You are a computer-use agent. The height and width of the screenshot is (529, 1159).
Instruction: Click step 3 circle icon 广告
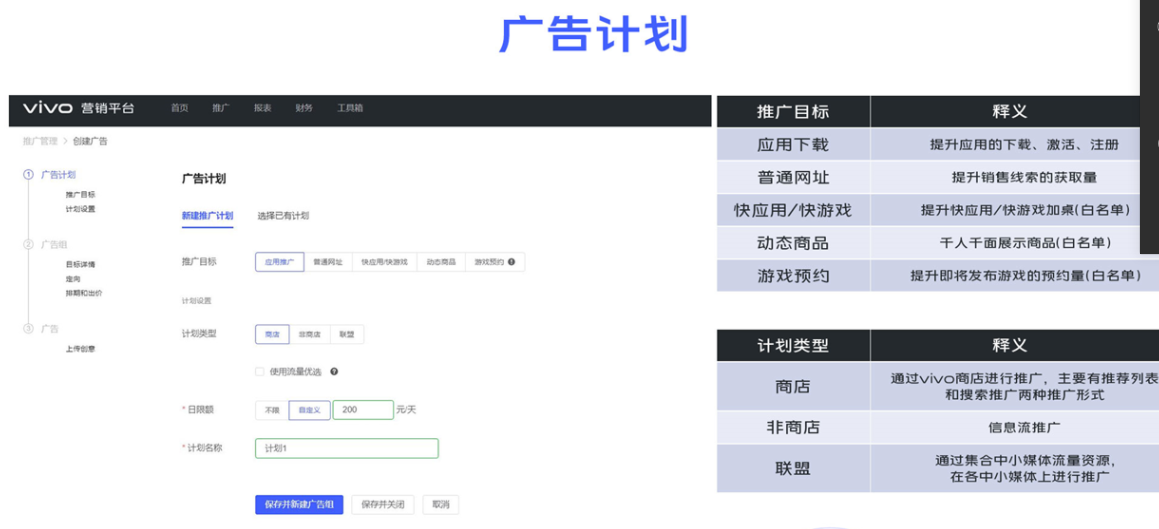28,329
